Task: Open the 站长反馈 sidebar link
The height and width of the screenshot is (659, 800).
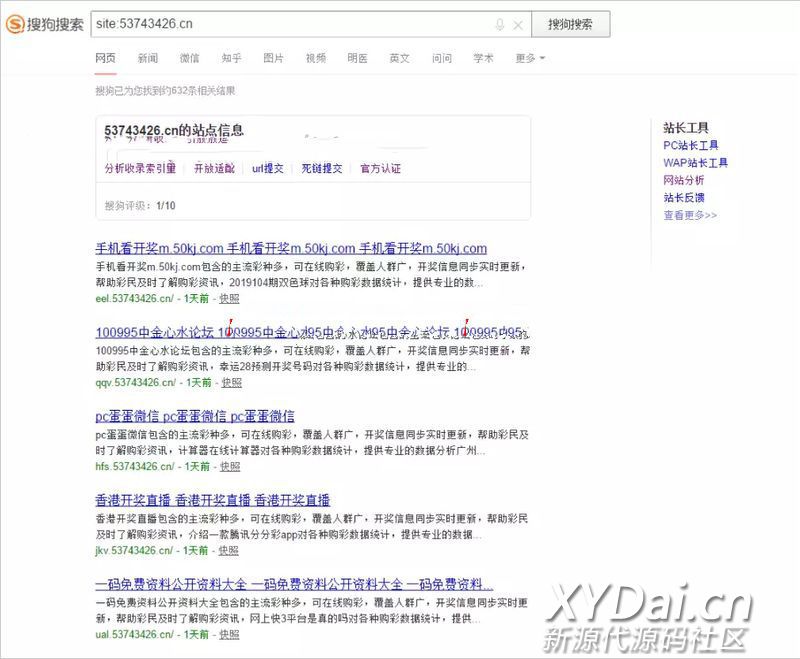Action: pyautogui.click(x=684, y=197)
